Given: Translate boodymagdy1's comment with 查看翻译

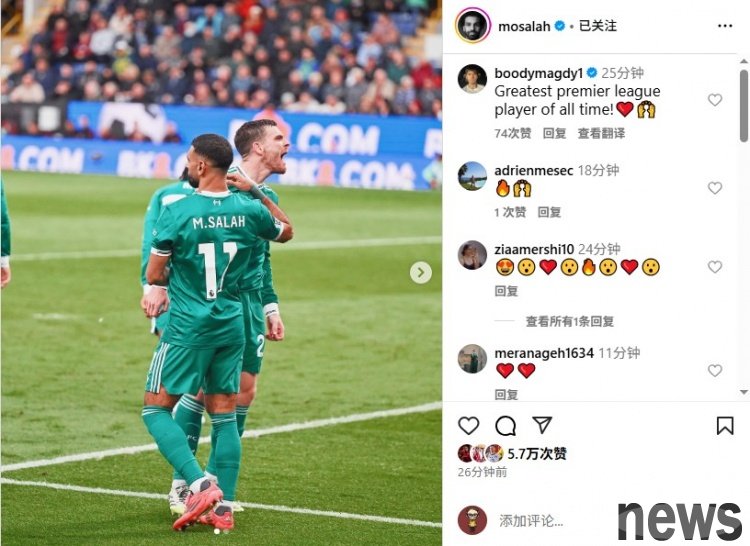Looking at the screenshot, I should tap(601, 133).
